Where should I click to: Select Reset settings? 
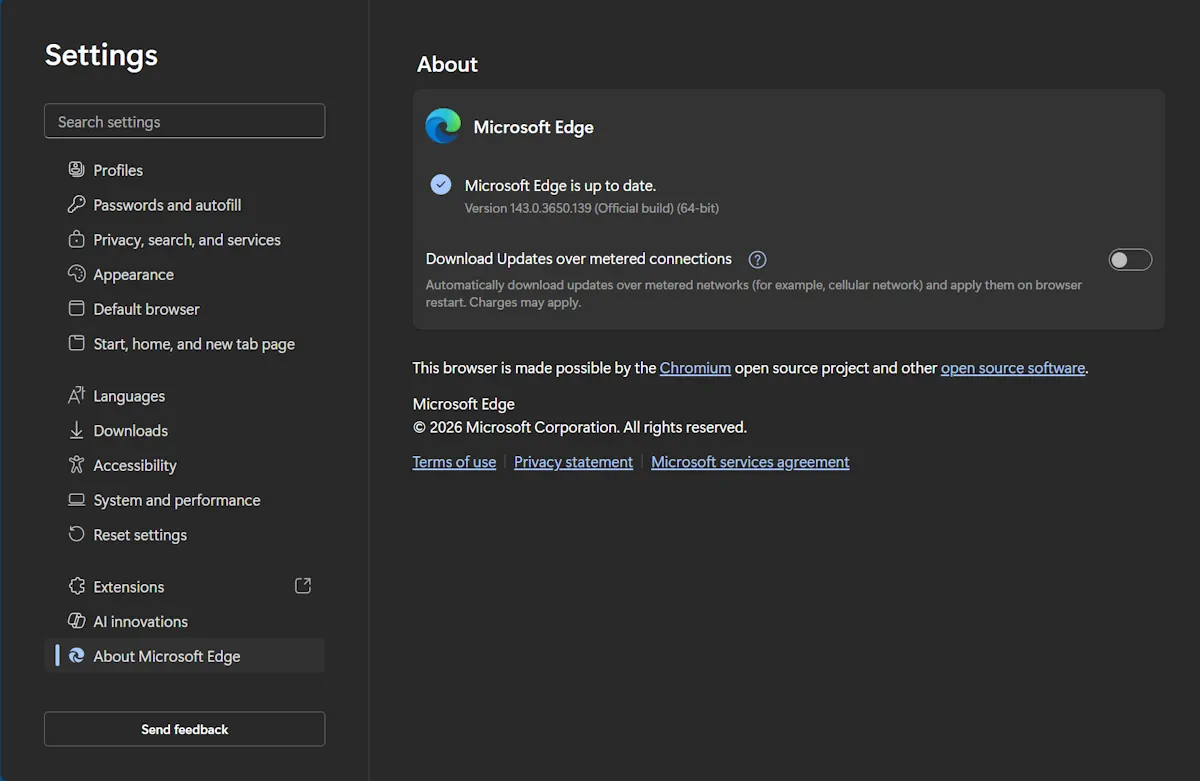point(184,535)
